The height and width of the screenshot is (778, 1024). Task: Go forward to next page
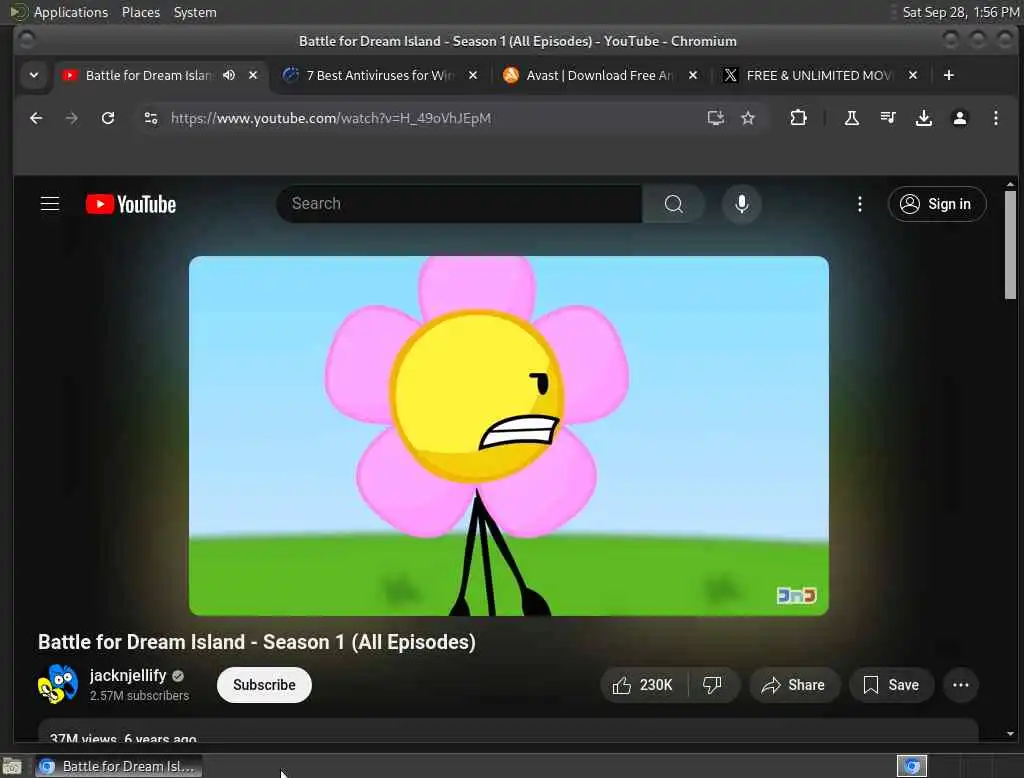[x=72, y=118]
